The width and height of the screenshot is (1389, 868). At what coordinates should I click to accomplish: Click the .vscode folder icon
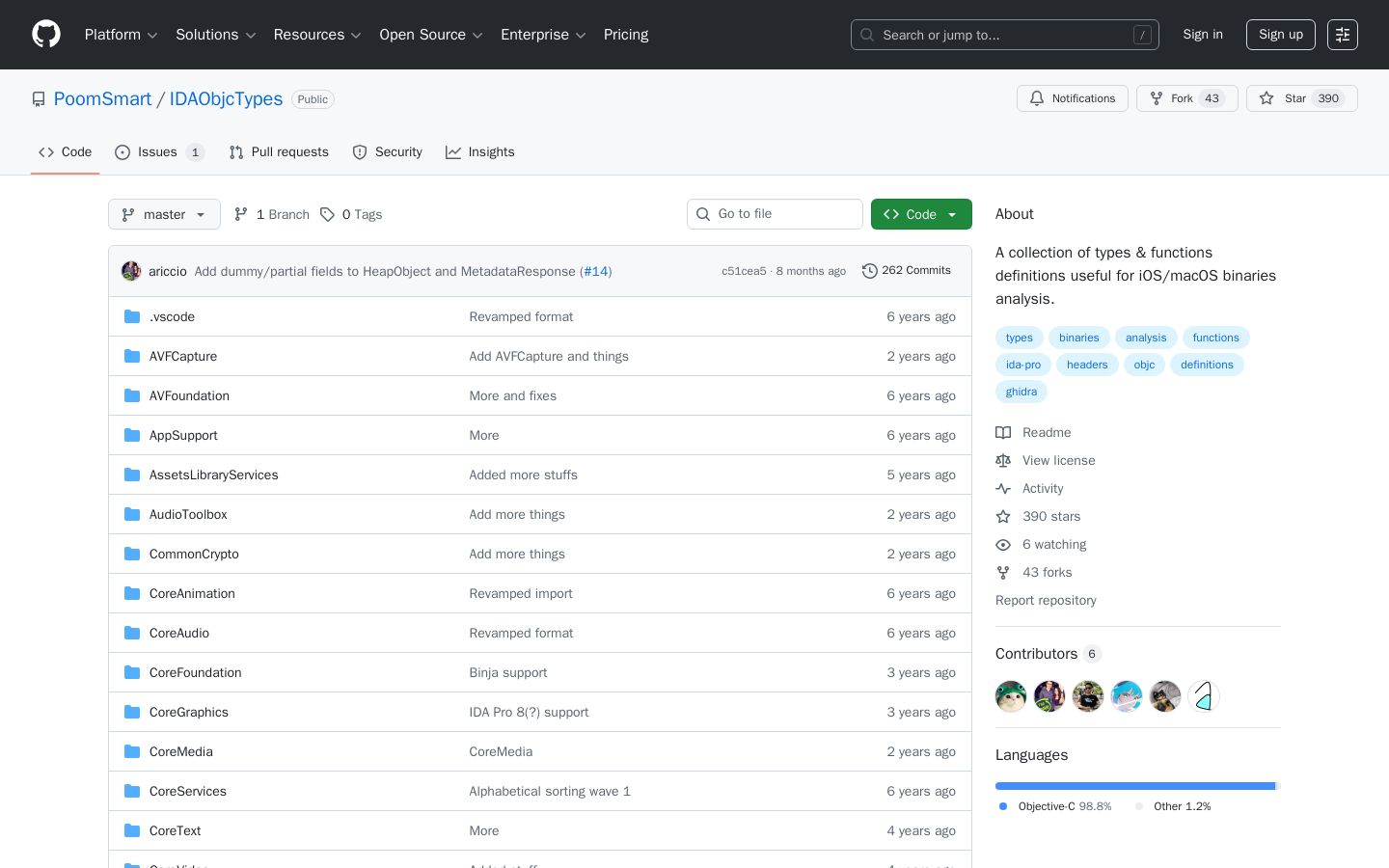pos(132,316)
